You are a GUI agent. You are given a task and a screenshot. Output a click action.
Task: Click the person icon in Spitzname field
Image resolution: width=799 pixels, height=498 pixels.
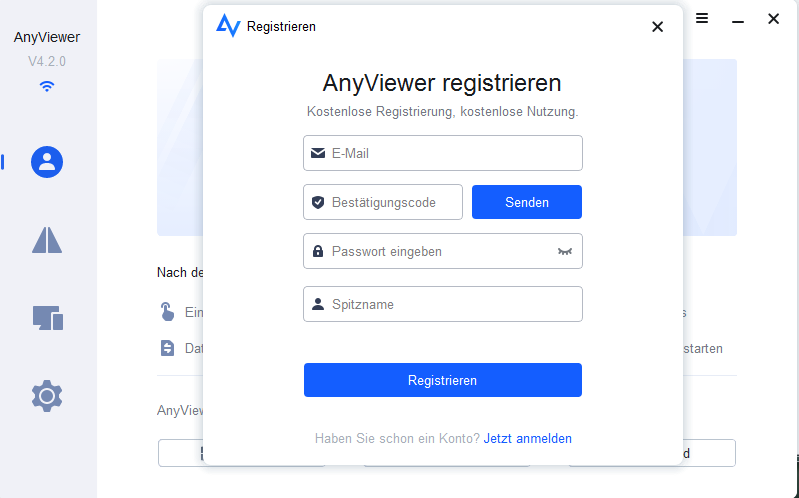(318, 305)
